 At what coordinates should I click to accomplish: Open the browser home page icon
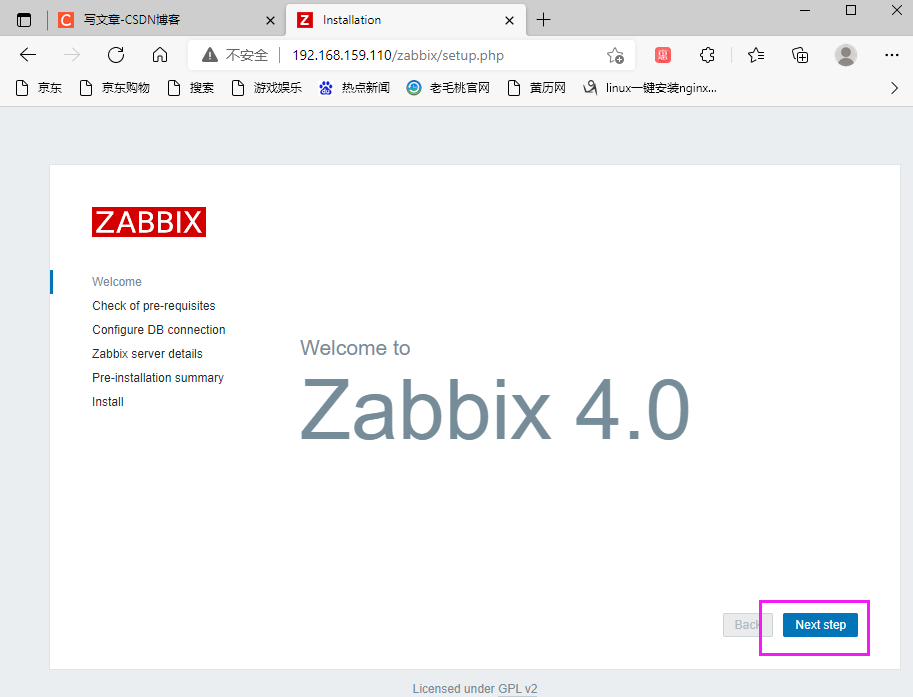point(160,55)
